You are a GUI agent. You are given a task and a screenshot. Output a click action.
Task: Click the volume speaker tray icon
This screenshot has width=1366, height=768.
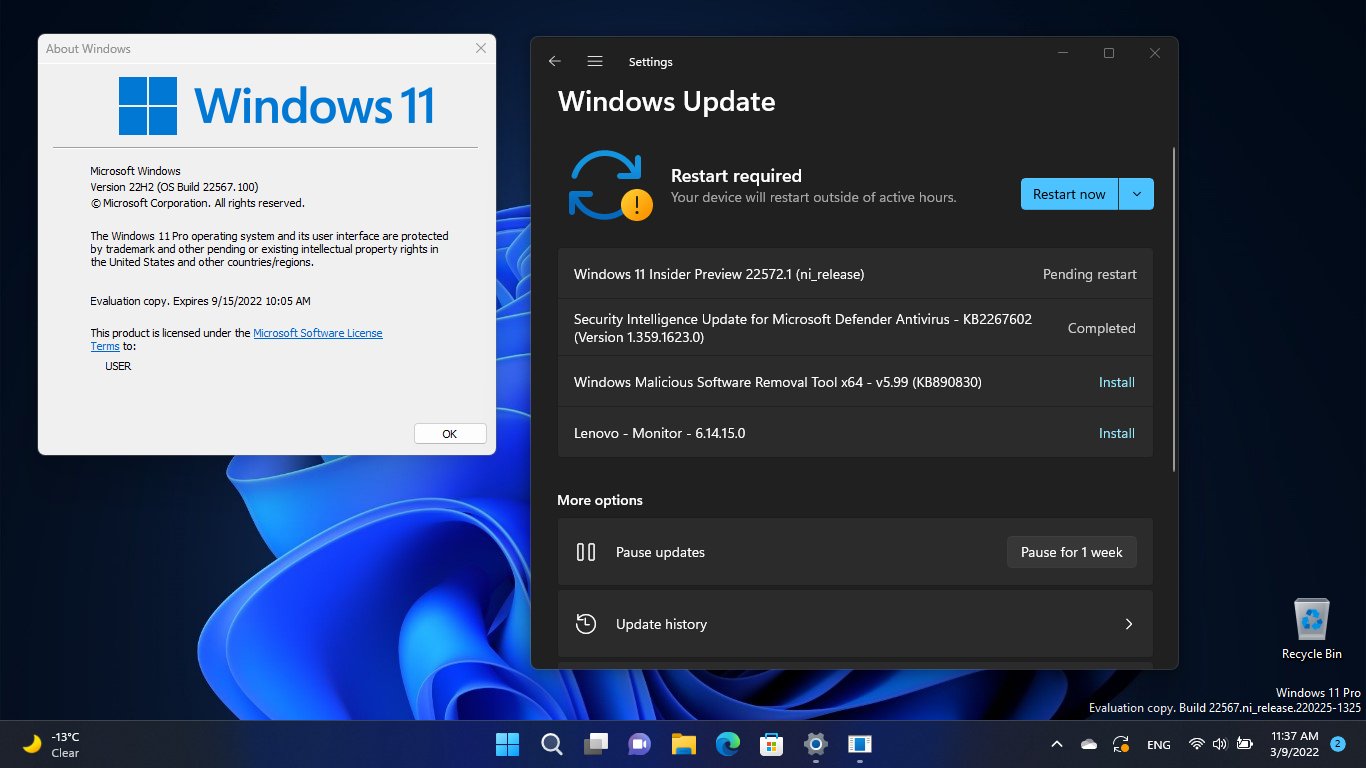tap(1219, 744)
